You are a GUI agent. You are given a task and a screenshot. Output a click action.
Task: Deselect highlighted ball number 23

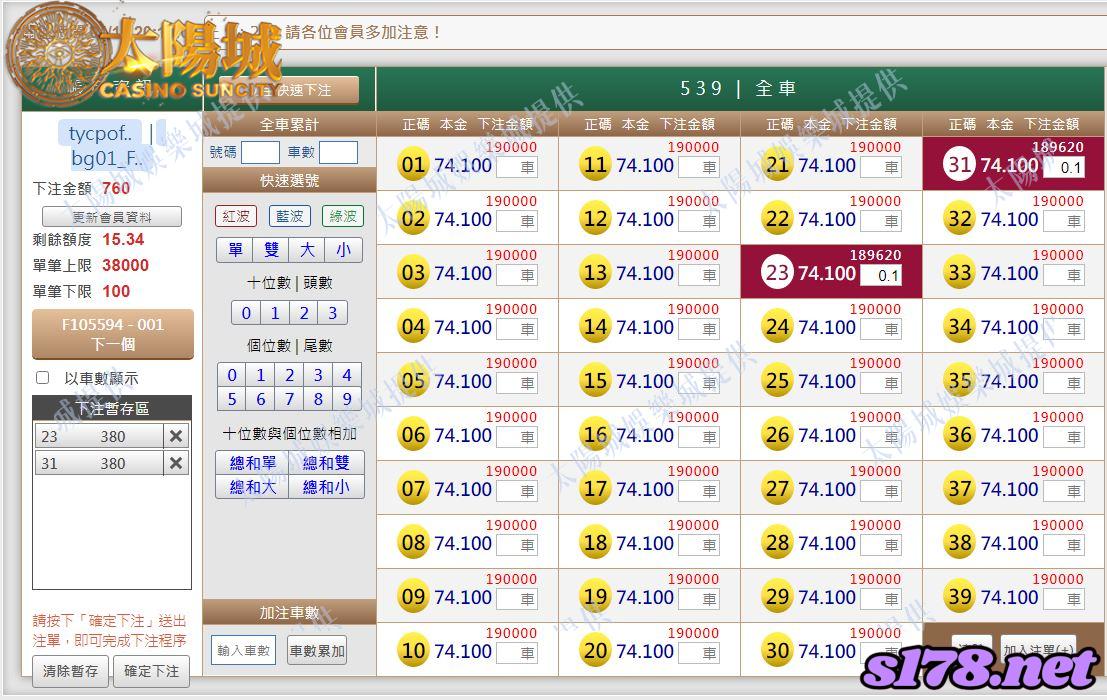click(777, 273)
